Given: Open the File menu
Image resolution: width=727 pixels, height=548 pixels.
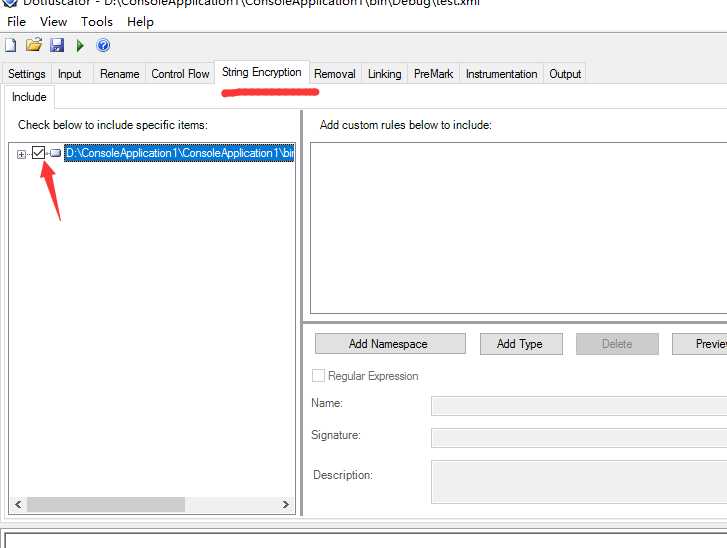Looking at the screenshot, I should [x=16, y=22].
